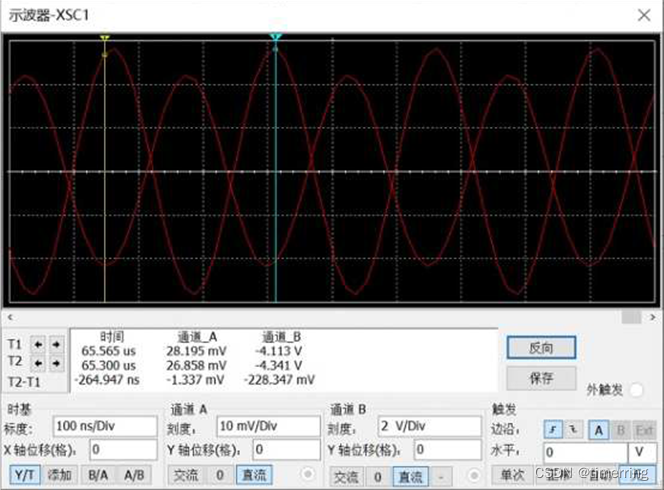Click Channel B radio indicator

coord(473,476)
